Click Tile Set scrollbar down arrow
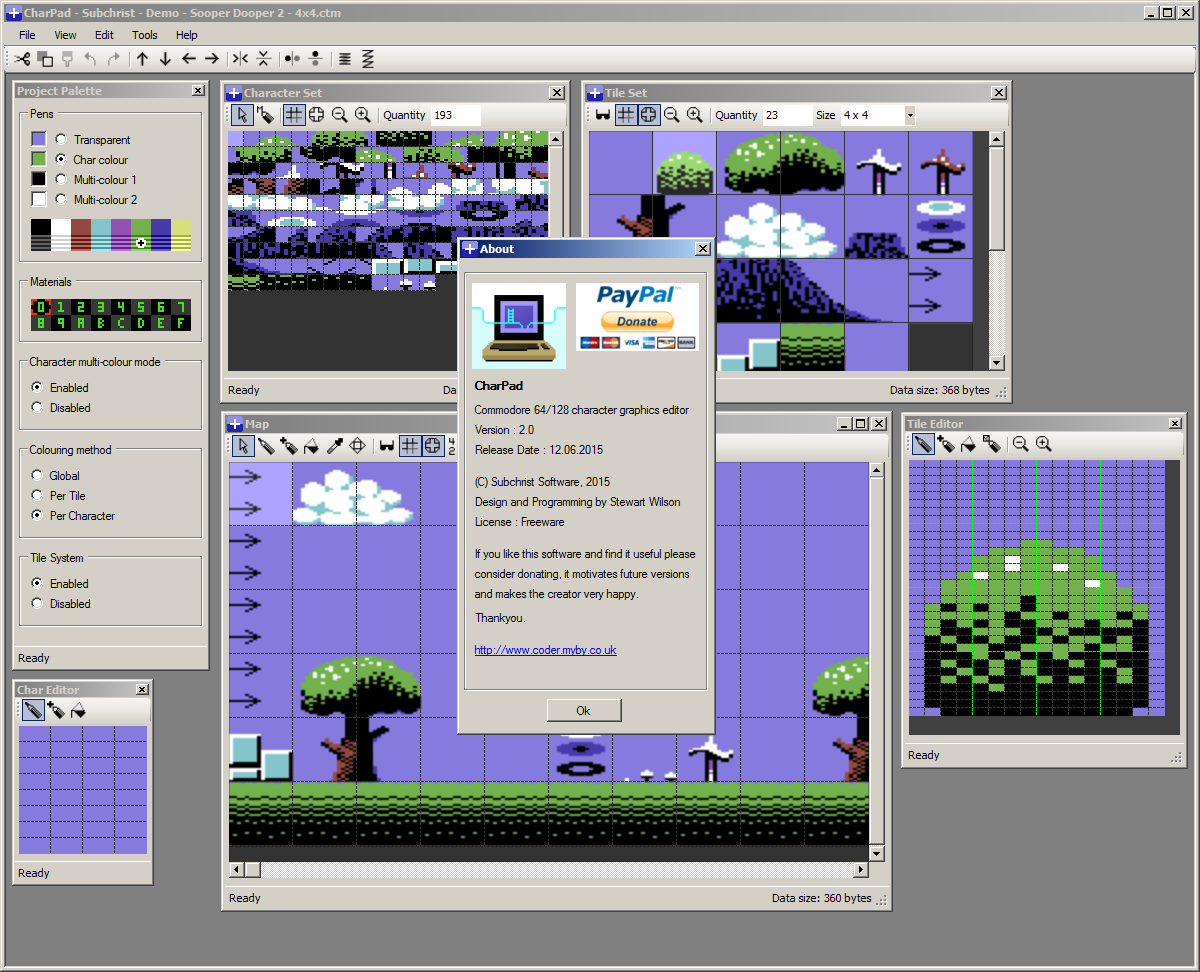Screen dimensions: 1200x972 point(996,362)
